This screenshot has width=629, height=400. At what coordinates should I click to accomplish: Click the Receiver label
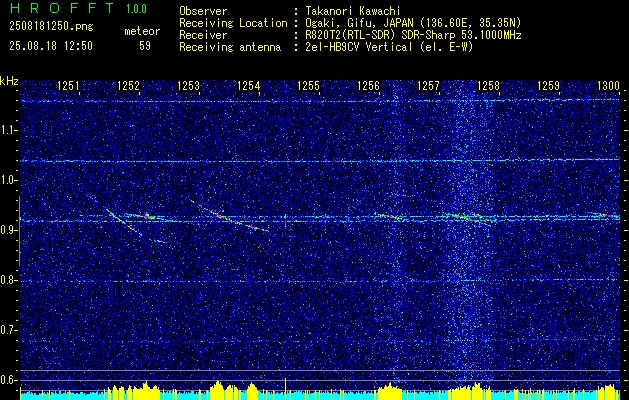point(203,35)
